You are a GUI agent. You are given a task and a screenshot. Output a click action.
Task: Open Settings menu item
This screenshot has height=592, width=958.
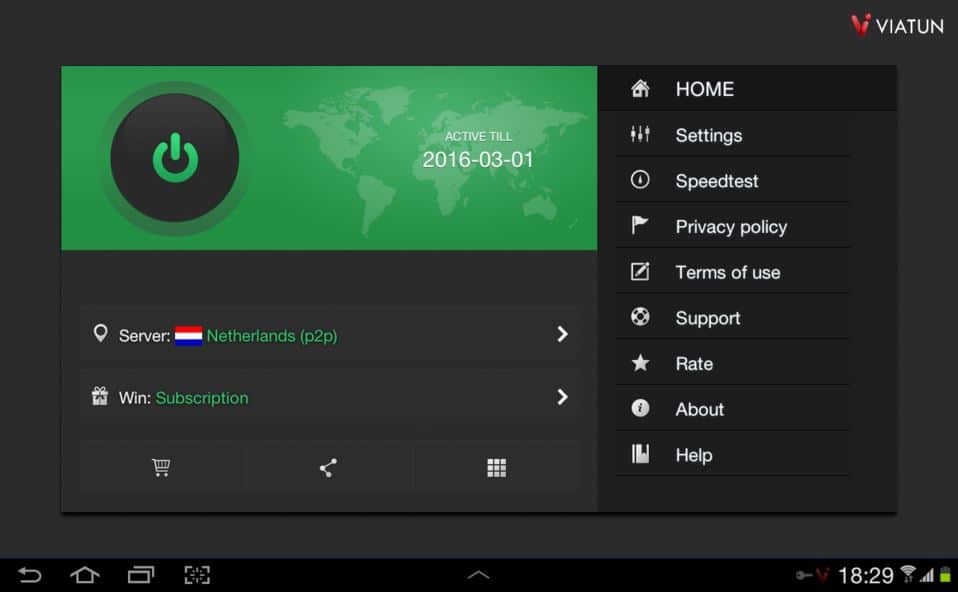pyautogui.click(x=733, y=135)
